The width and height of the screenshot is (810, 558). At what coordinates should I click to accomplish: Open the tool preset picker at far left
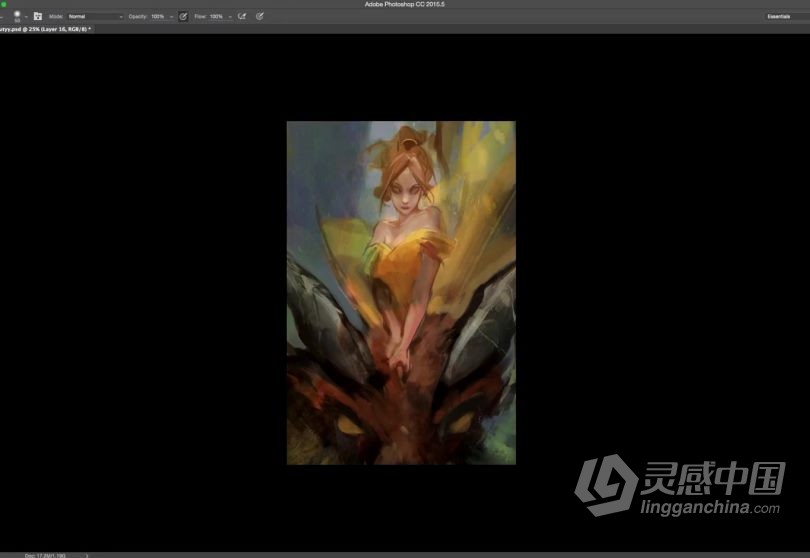(x=3, y=17)
